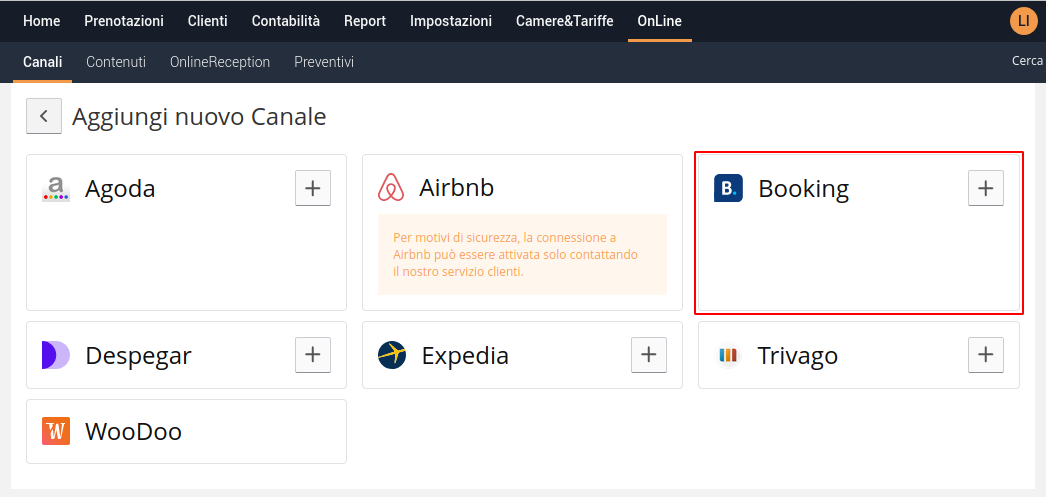The height and width of the screenshot is (497, 1046).
Task: Click the Airbnb security notice message
Action: click(522, 254)
